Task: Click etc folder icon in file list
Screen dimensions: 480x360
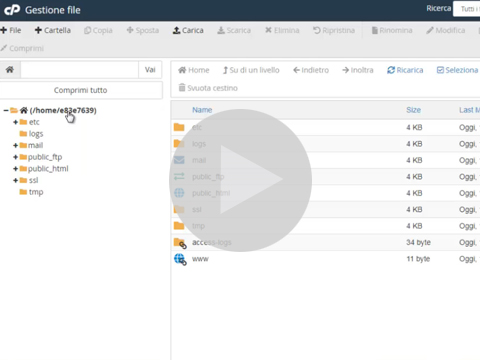Action: click(179, 127)
